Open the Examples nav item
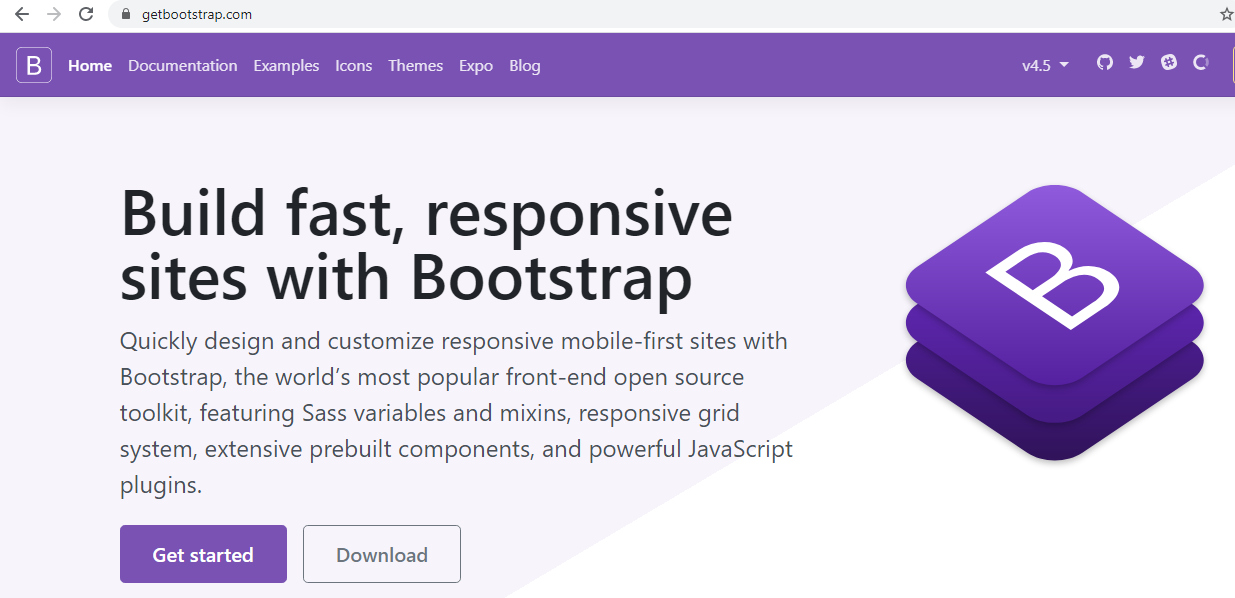Image resolution: width=1235 pixels, height=598 pixels. [286, 65]
